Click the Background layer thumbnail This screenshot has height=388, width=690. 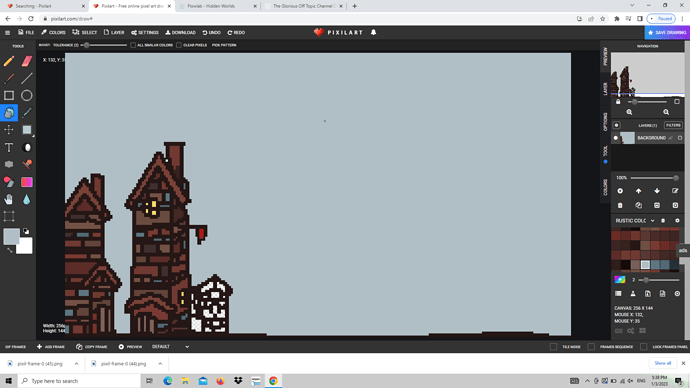[x=627, y=138]
